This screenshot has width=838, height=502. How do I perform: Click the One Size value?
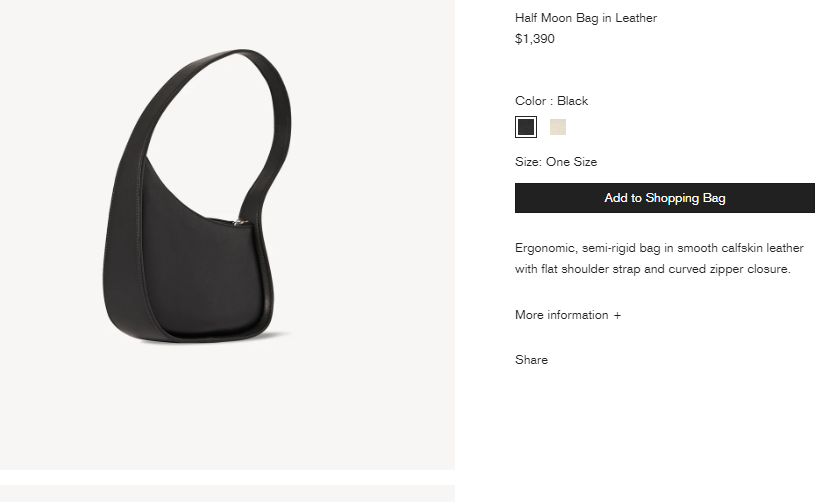[571, 162]
